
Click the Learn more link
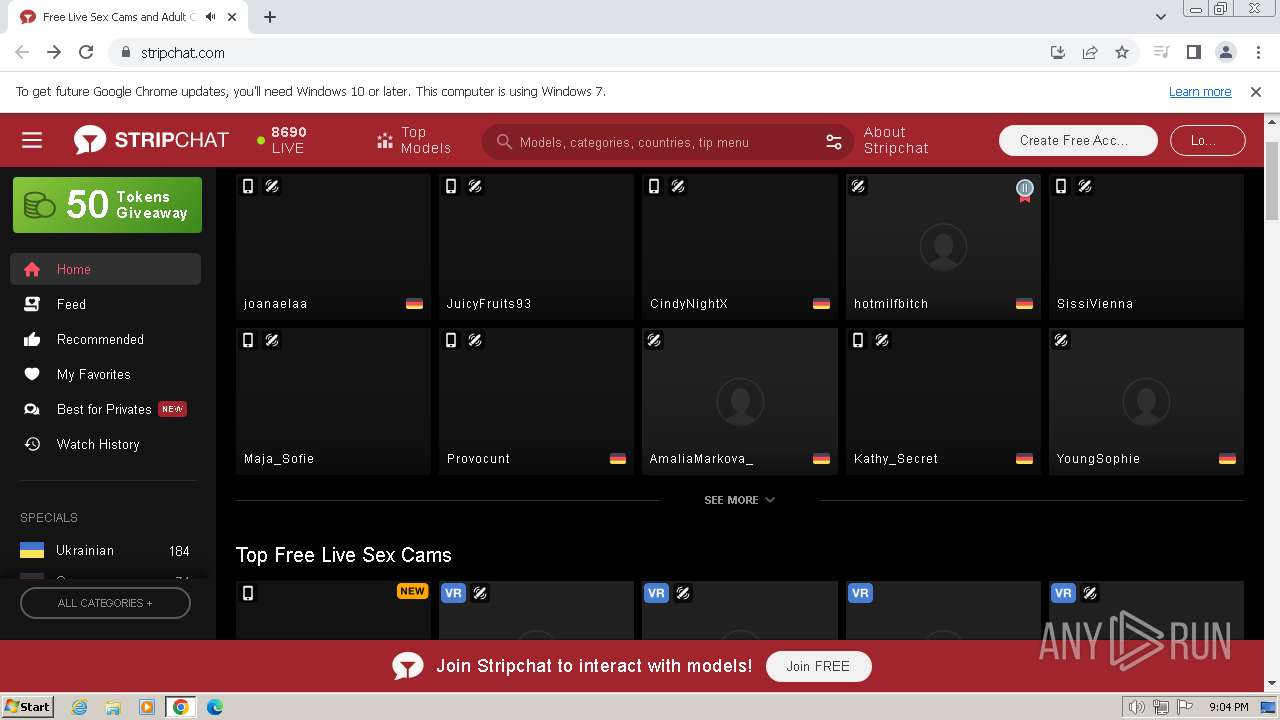[x=1200, y=91]
